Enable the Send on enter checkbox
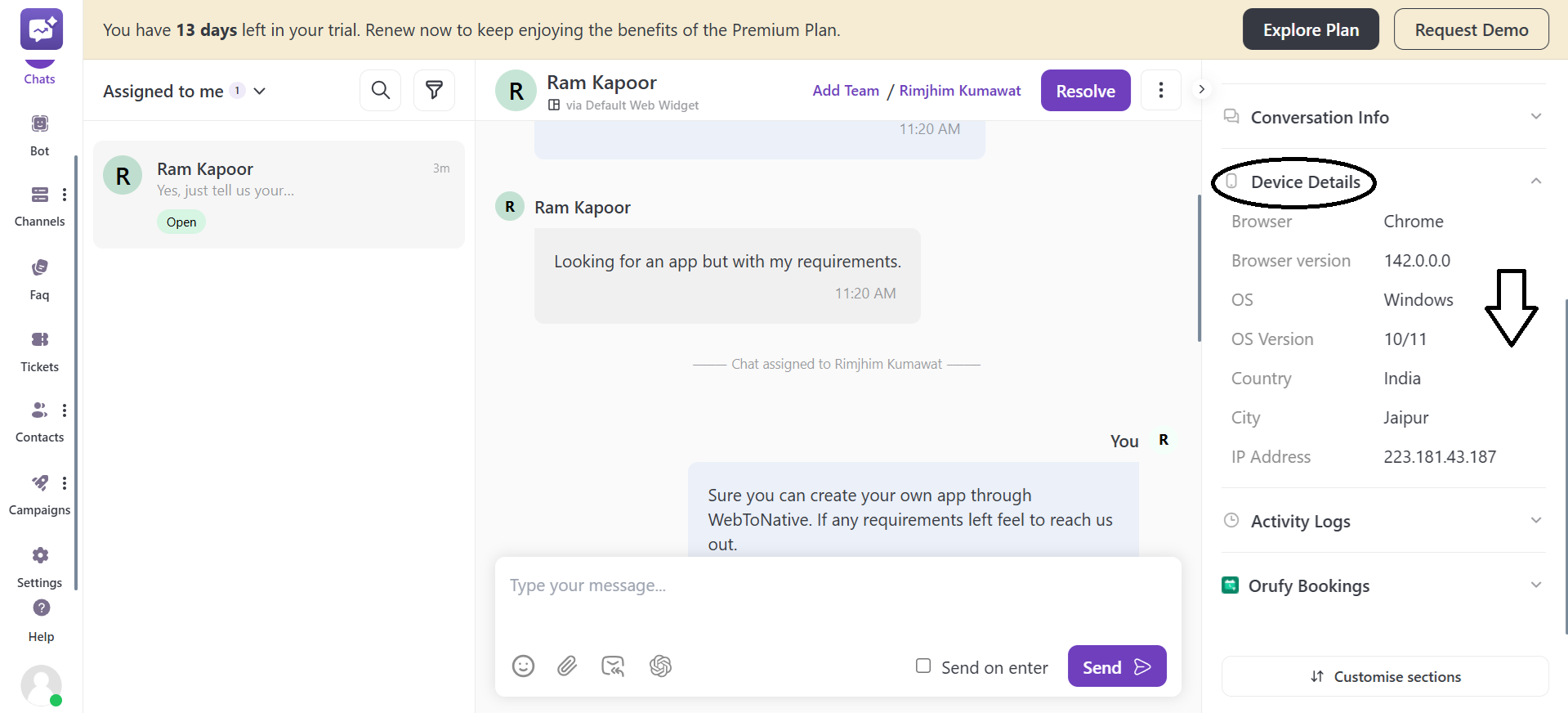Image resolution: width=1568 pixels, height=713 pixels. pyautogui.click(x=923, y=666)
